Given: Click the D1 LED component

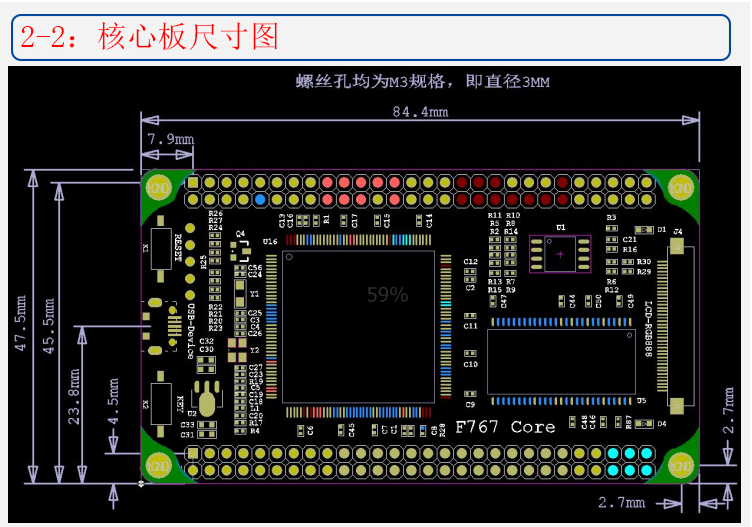Looking at the screenshot, I should coord(645,230).
